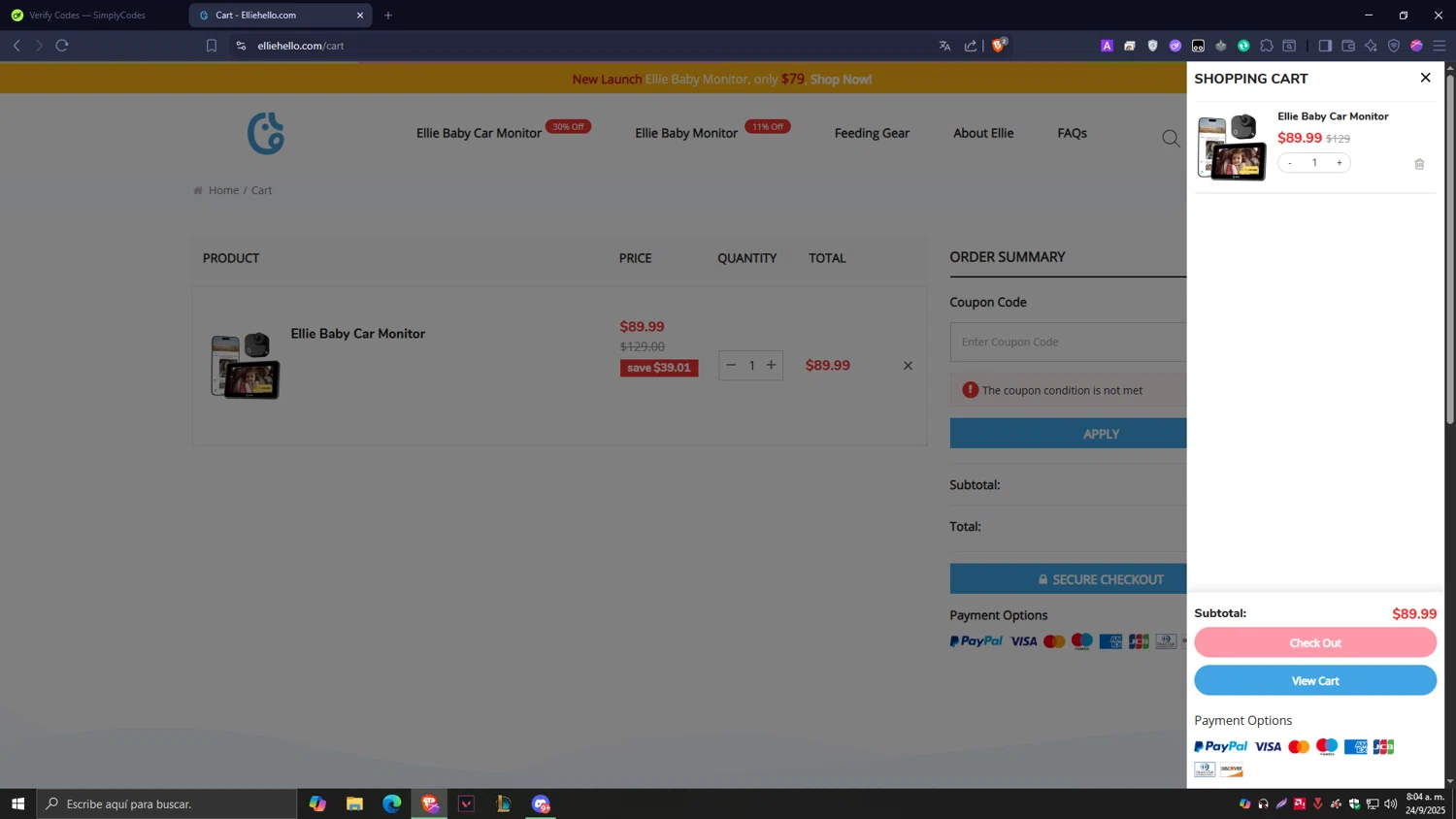Reload the current page
Viewport: 1456px width, 819px height.
62,46
